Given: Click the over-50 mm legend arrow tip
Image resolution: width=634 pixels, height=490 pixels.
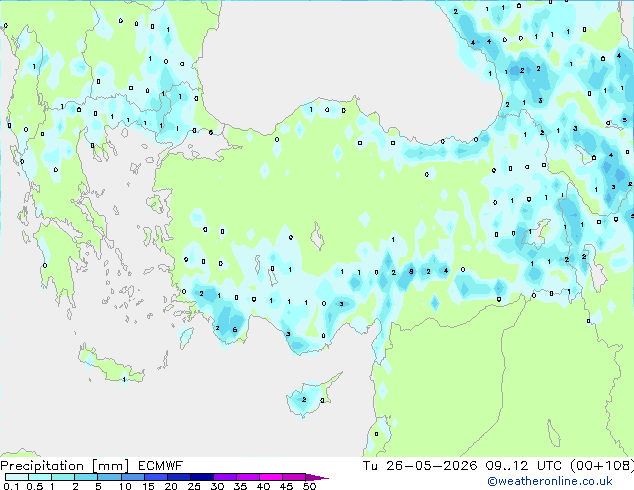Looking at the screenshot, I should tap(317, 477).
